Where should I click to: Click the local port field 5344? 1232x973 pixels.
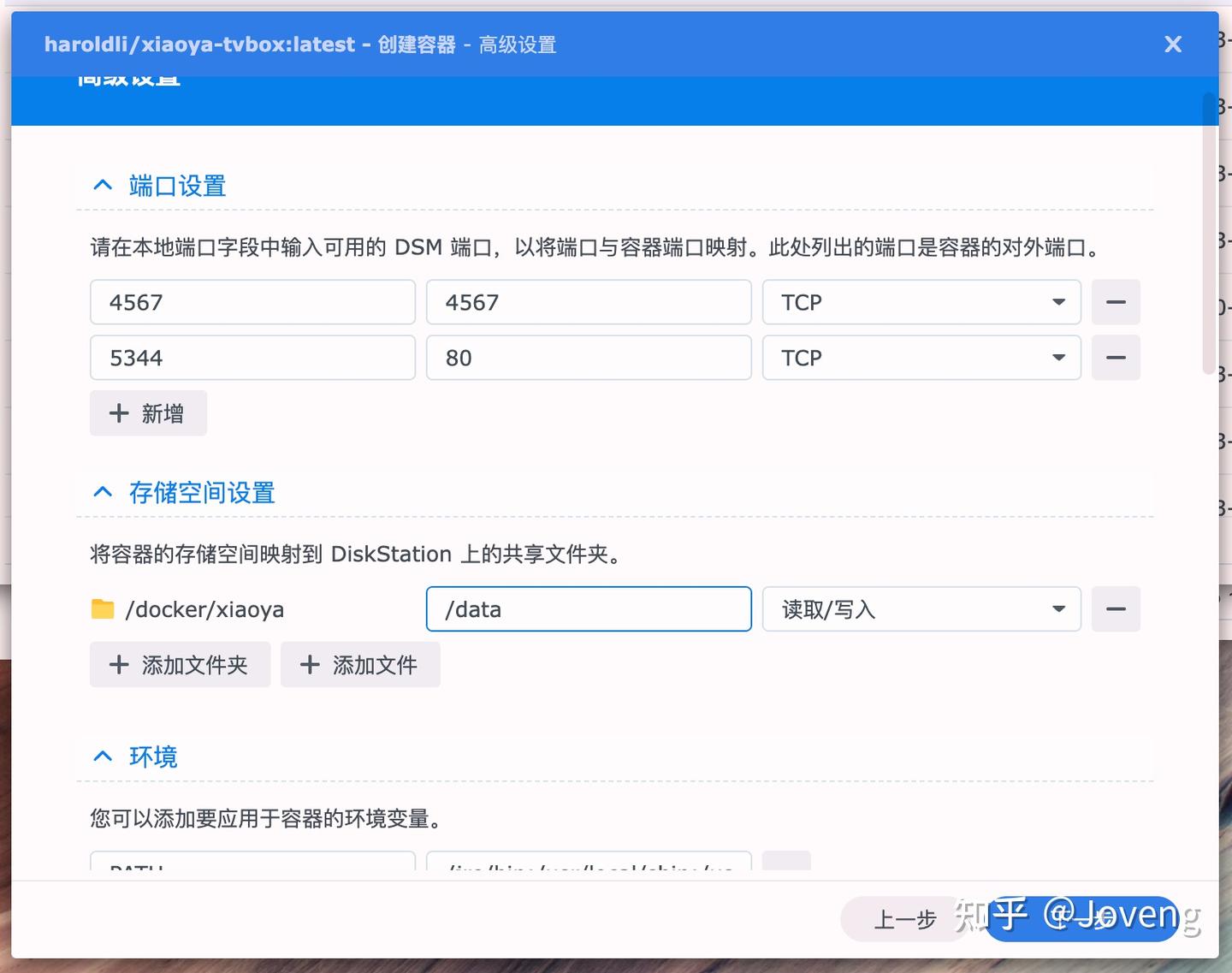(x=252, y=358)
